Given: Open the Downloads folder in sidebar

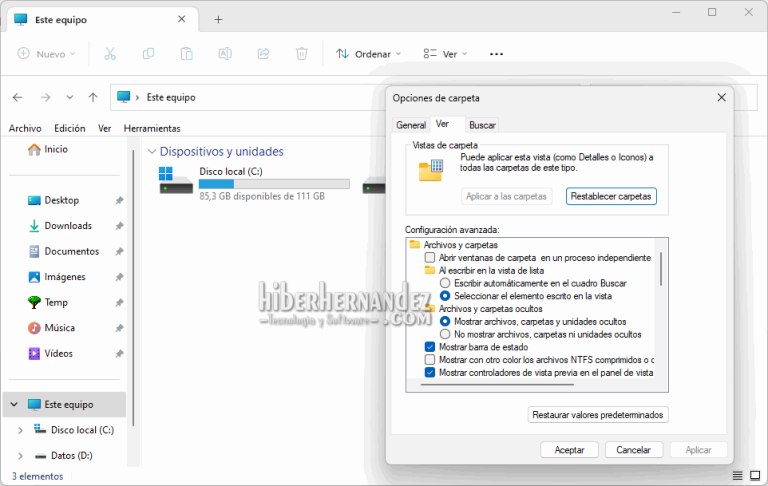Looking at the screenshot, I should coord(68,226).
